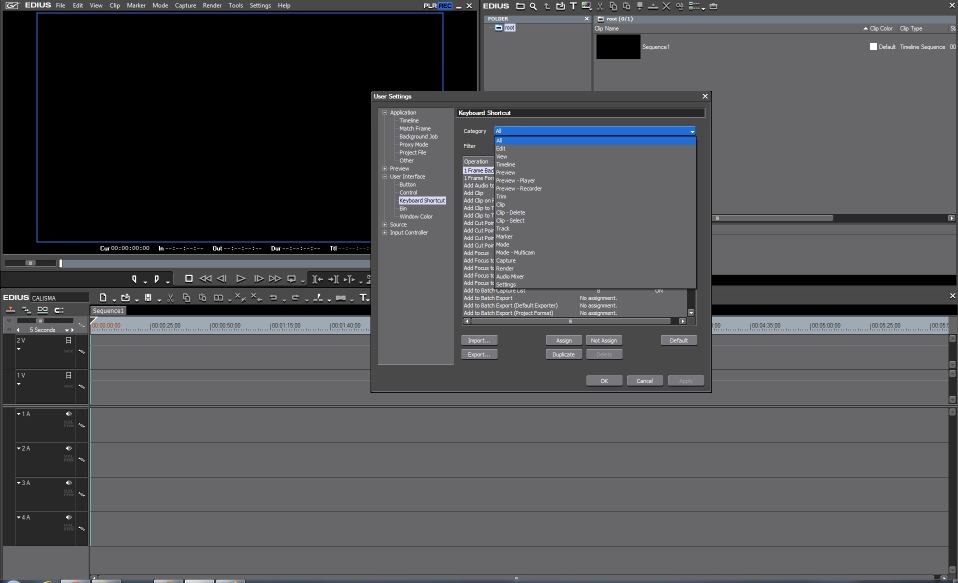
Task: Click the Cut scissors icon in timeline toolbar
Action: pyautogui.click(x=170, y=298)
